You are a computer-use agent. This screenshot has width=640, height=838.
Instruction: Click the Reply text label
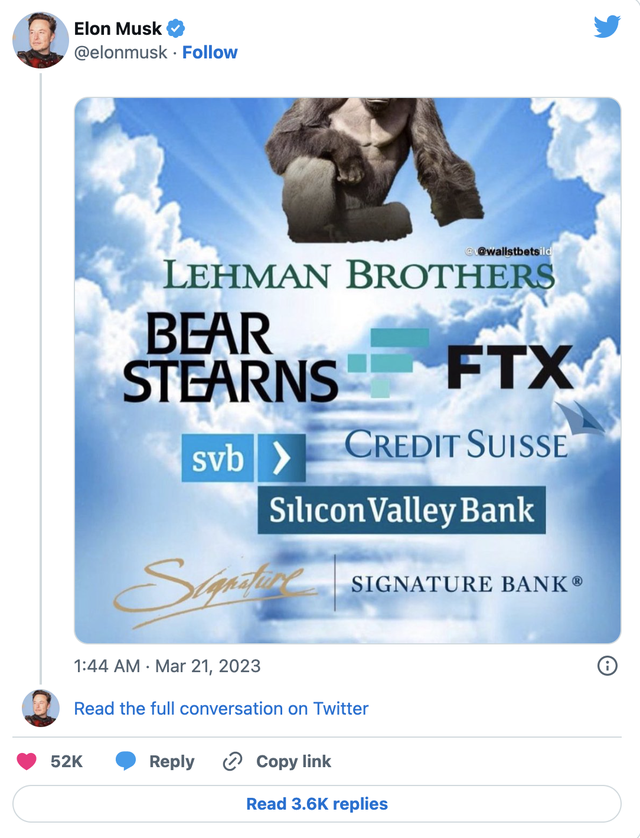[171, 761]
